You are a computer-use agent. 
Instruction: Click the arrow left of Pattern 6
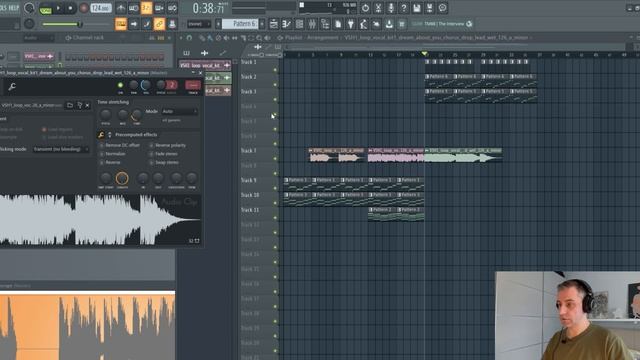[x=218, y=24]
